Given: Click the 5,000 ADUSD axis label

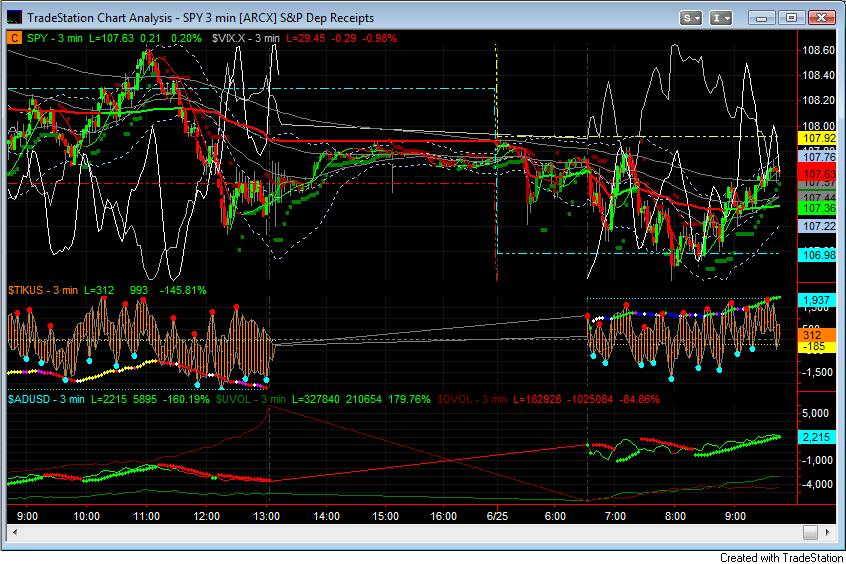Looking at the screenshot, I should (815, 413).
